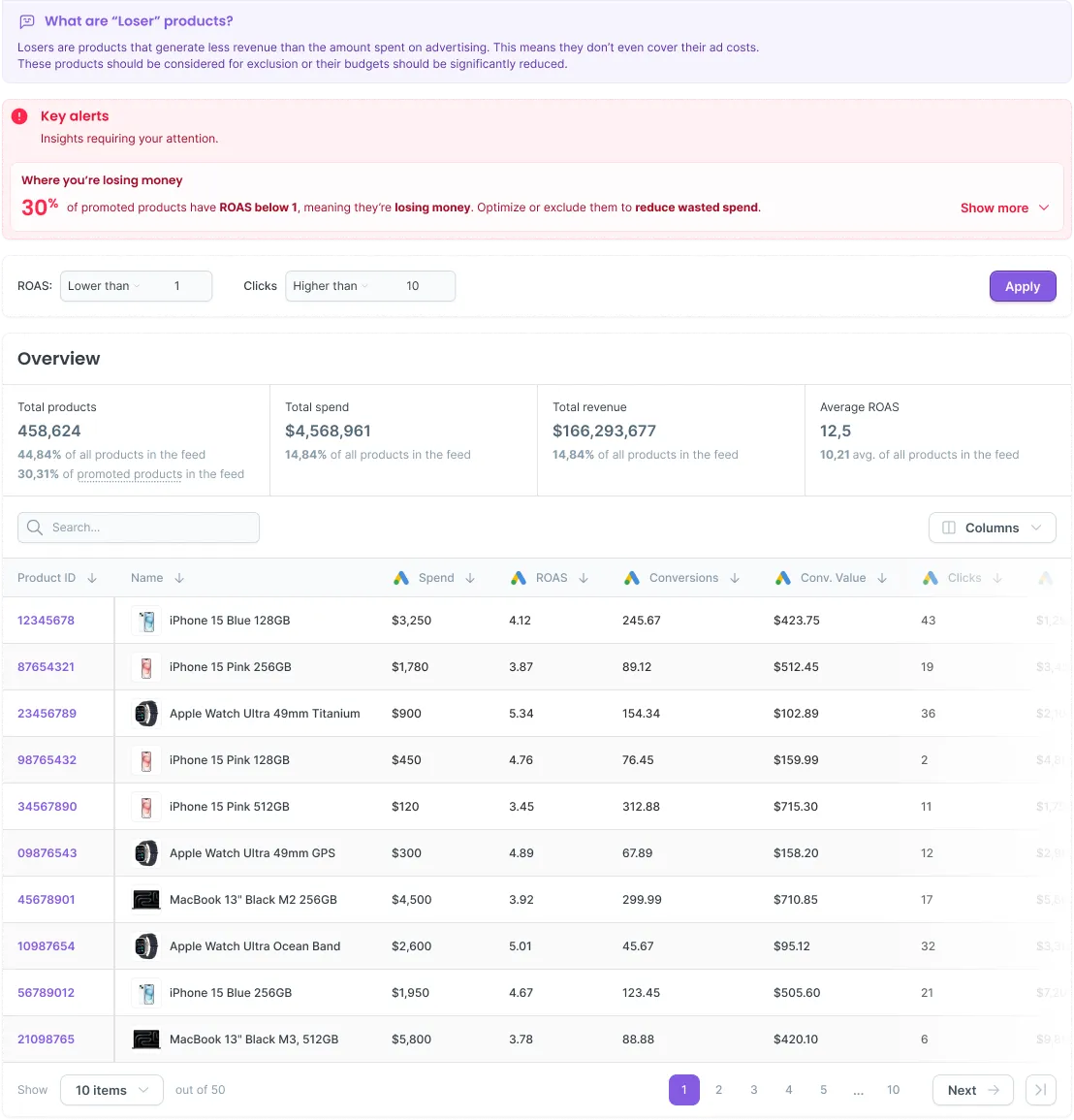Screen dimensions: 1074x1120
Task: Go to page 5
Action: tap(823, 1090)
